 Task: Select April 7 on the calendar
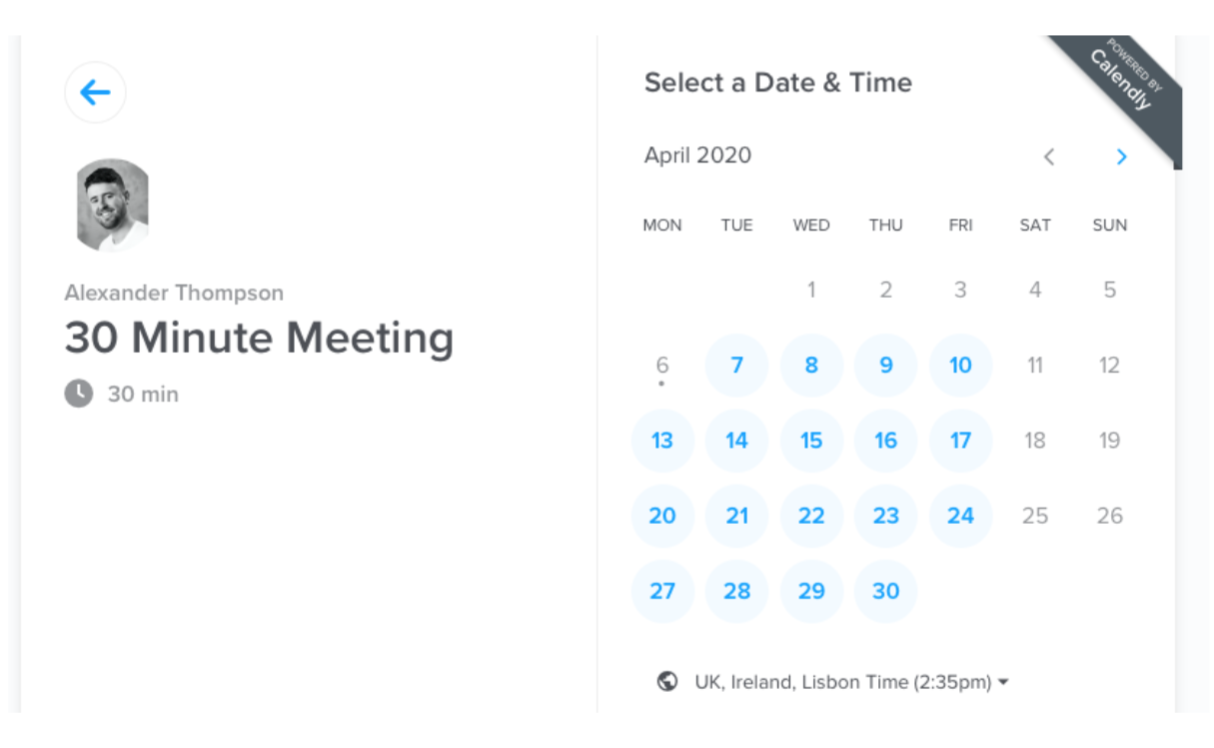click(x=737, y=366)
